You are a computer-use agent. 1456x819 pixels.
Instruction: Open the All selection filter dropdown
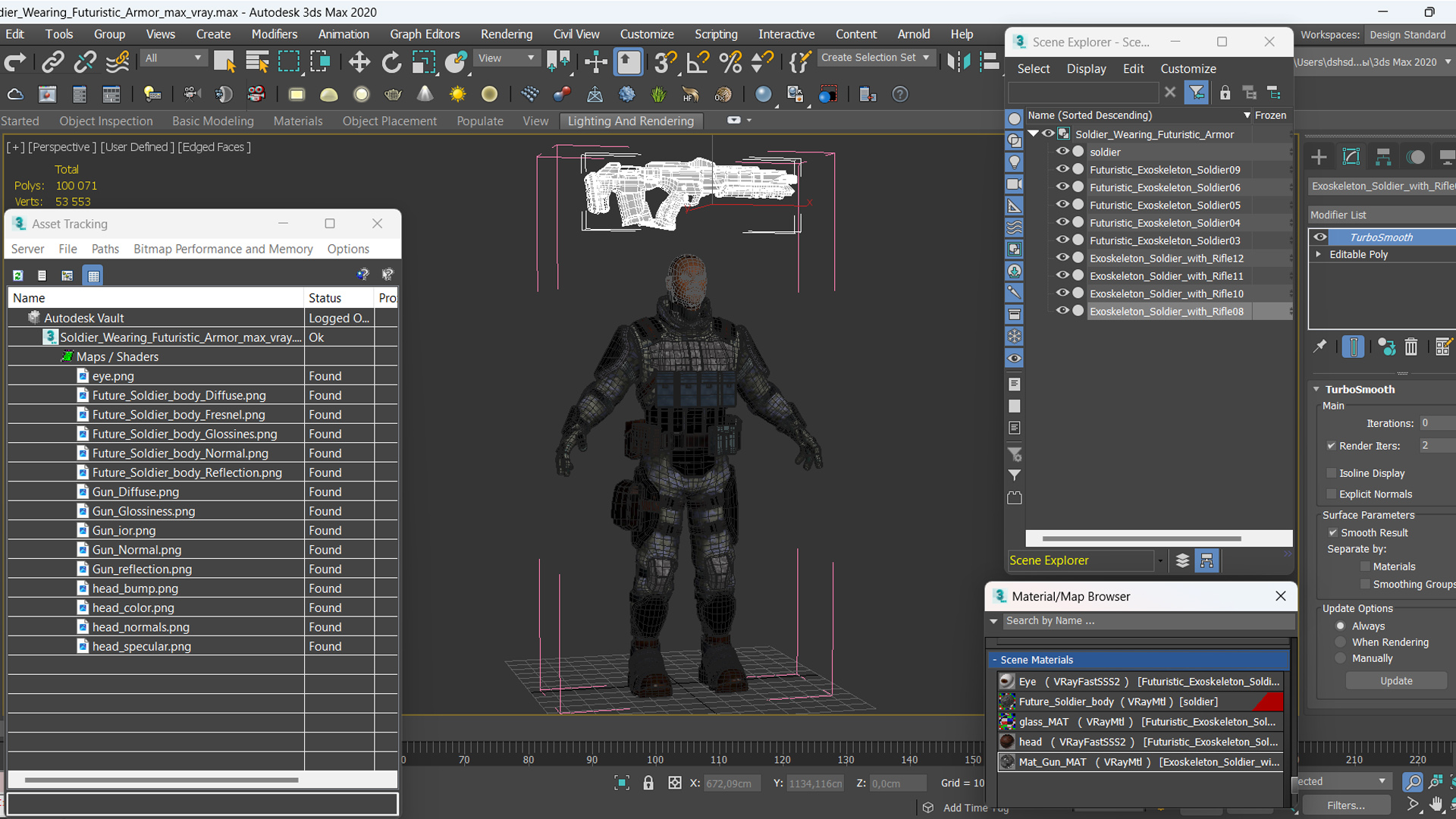point(174,58)
